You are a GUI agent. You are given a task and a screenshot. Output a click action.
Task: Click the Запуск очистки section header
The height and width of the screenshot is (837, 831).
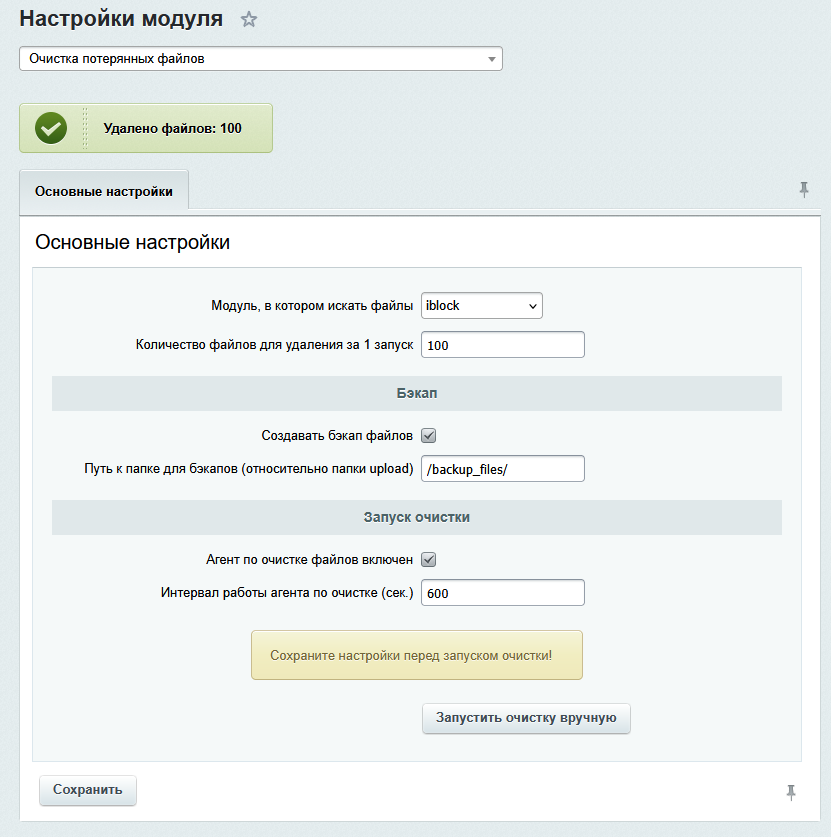pyautogui.click(x=416, y=518)
